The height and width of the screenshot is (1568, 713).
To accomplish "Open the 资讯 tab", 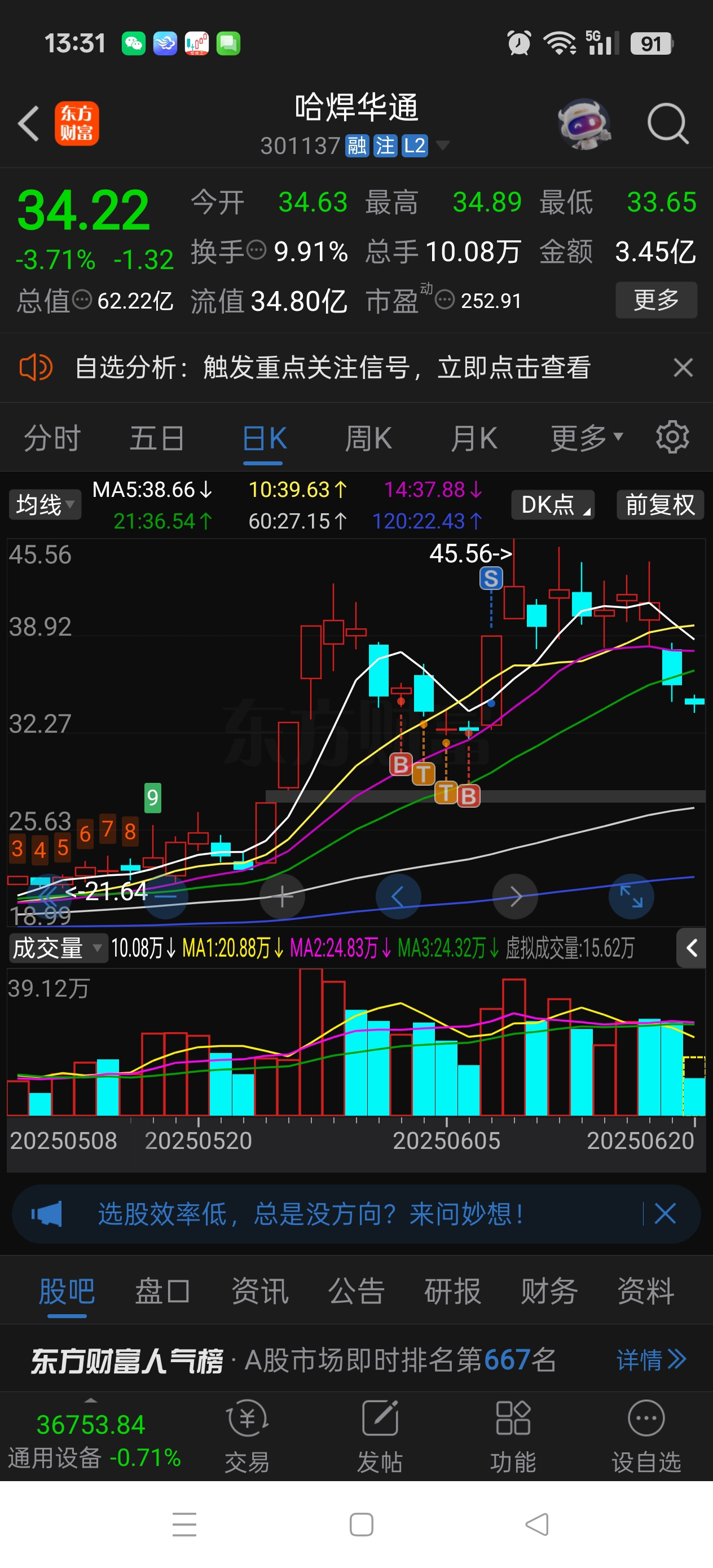I will pos(260,1291).
